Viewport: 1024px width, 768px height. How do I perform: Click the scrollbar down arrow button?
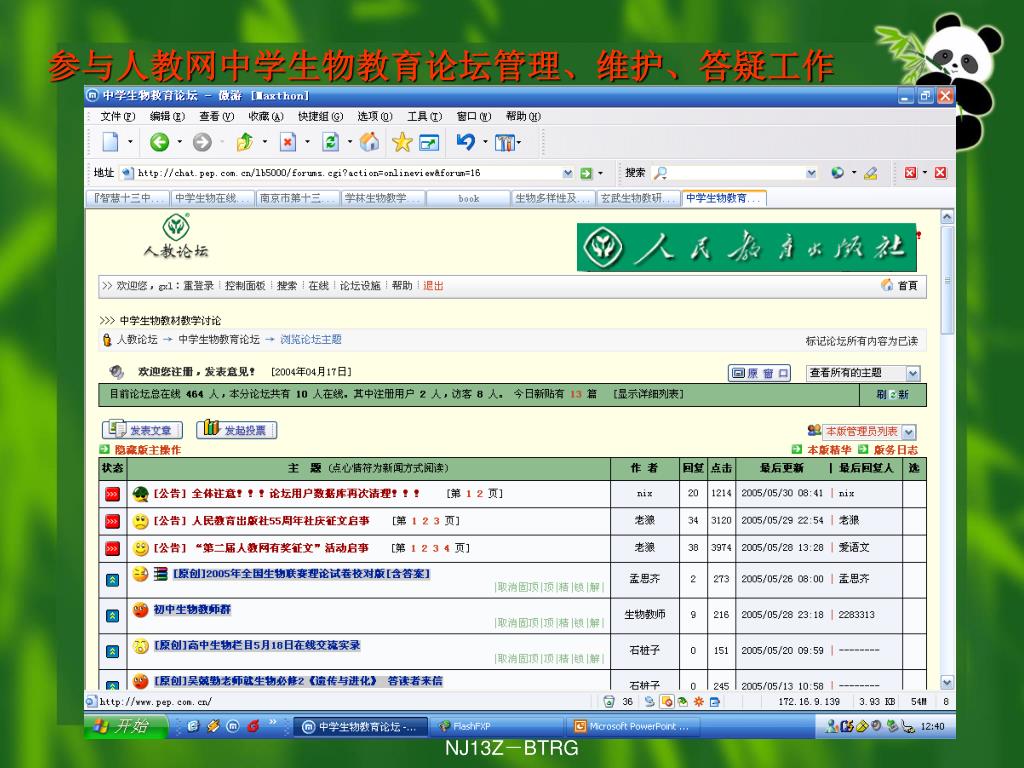pyautogui.click(x=947, y=682)
